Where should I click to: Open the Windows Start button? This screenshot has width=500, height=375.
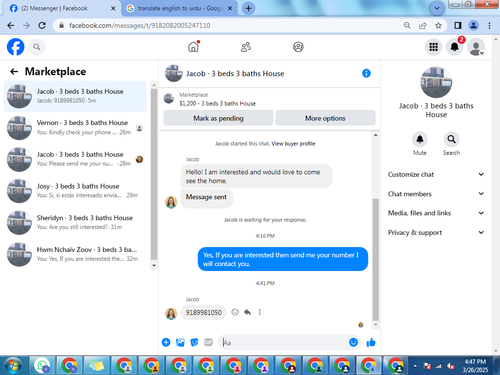(x=13, y=366)
